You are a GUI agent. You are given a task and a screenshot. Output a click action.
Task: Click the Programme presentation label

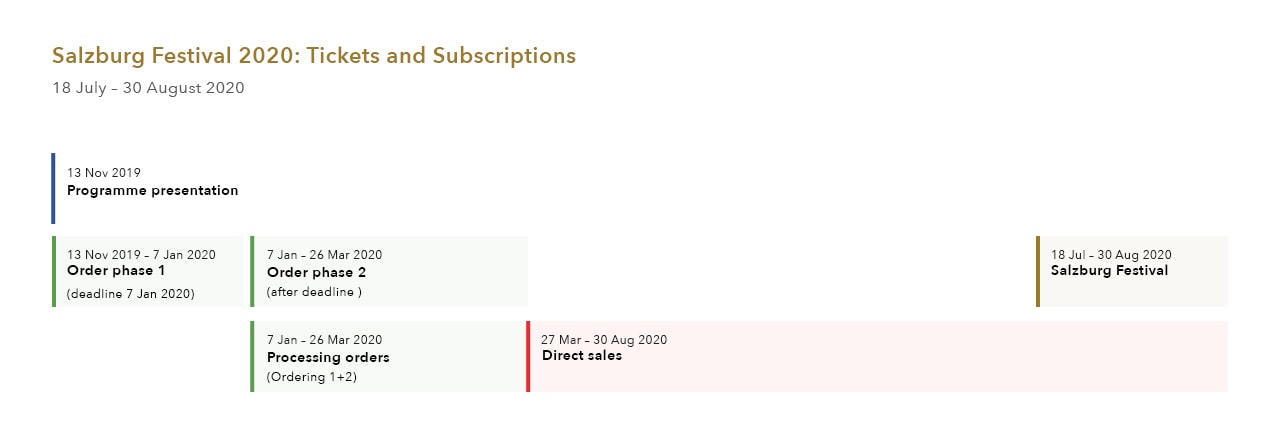[x=153, y=190]
